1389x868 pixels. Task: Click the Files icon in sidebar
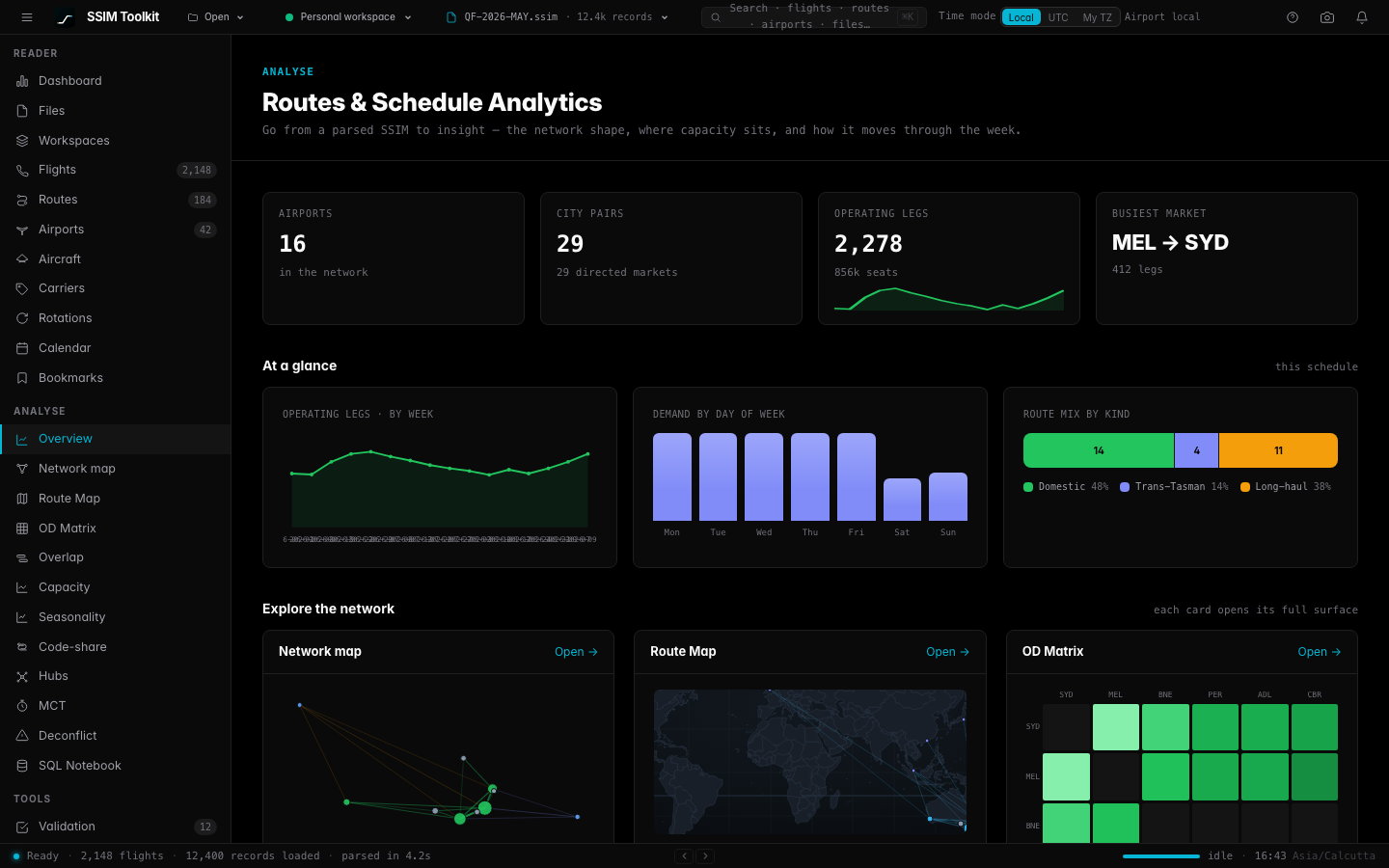point(22,111)
